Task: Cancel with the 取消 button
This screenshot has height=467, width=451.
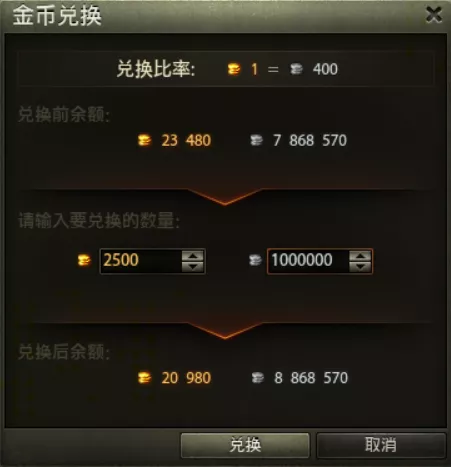Action: pyautogui.click(x=381, y=445)
